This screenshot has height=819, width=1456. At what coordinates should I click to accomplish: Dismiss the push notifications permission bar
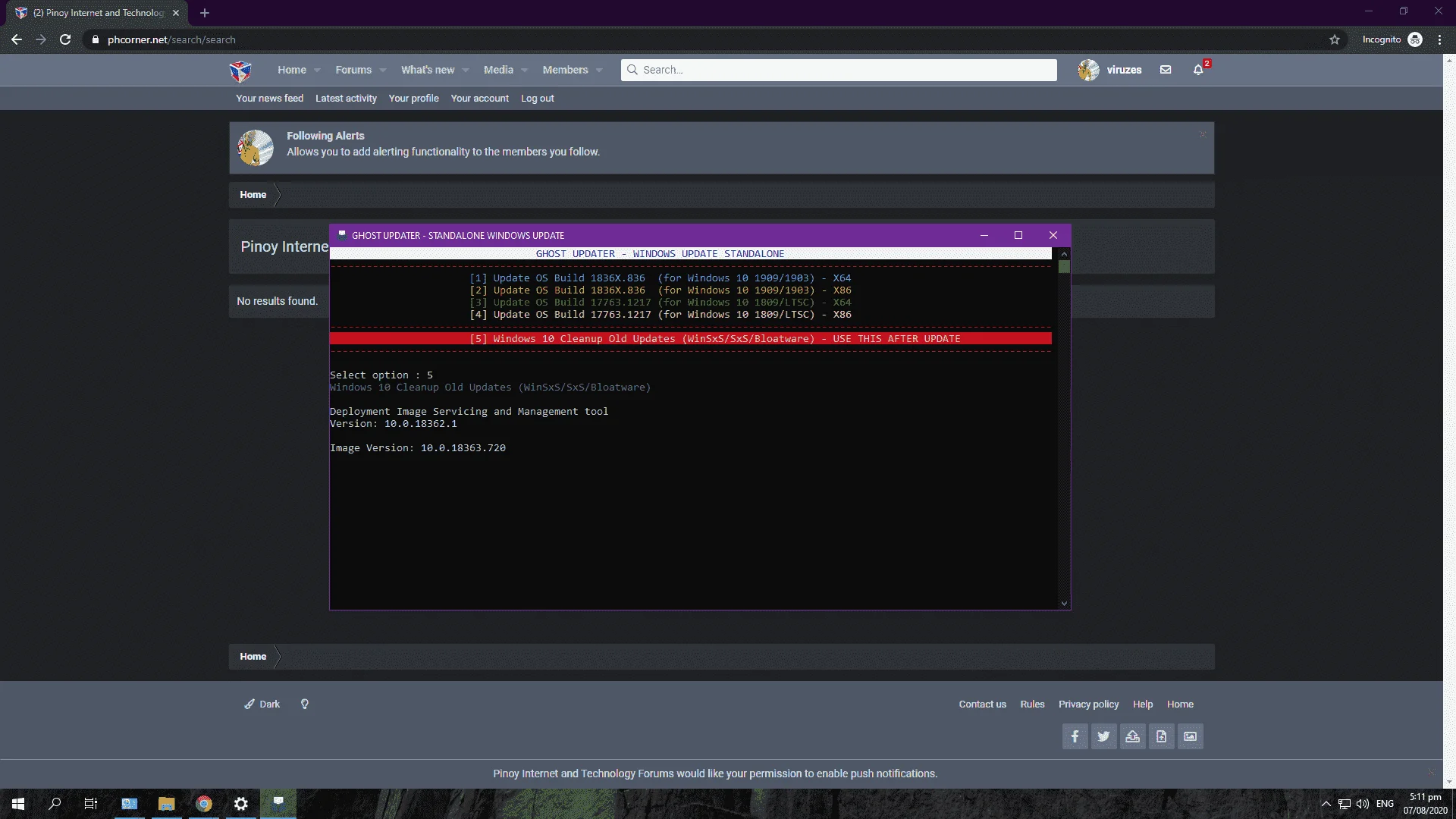point(1431,773)
